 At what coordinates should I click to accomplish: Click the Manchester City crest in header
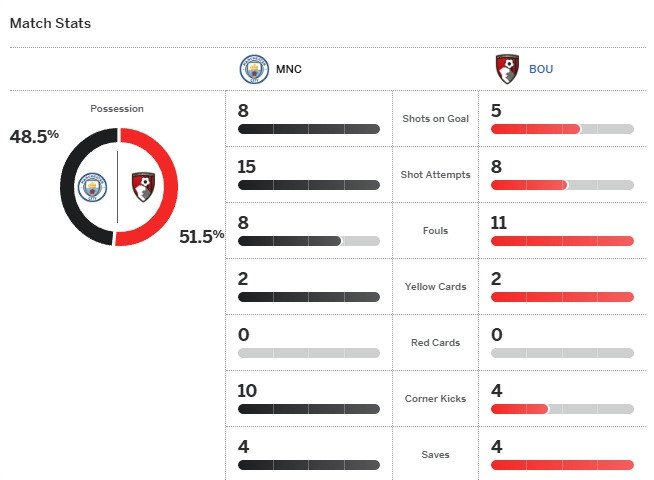coord(254,70)
